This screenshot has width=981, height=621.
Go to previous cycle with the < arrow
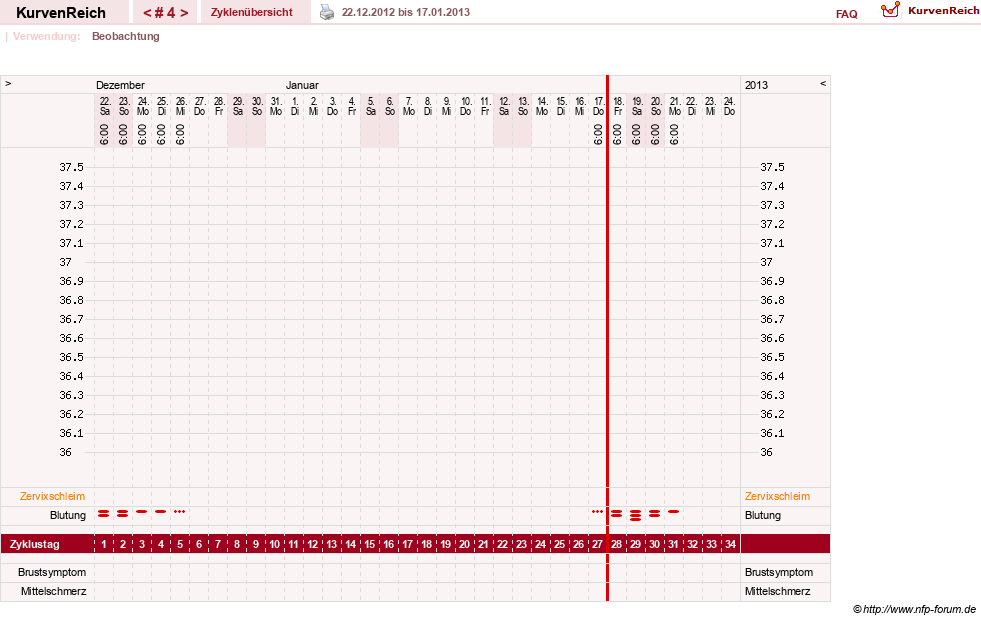[148, 13]
